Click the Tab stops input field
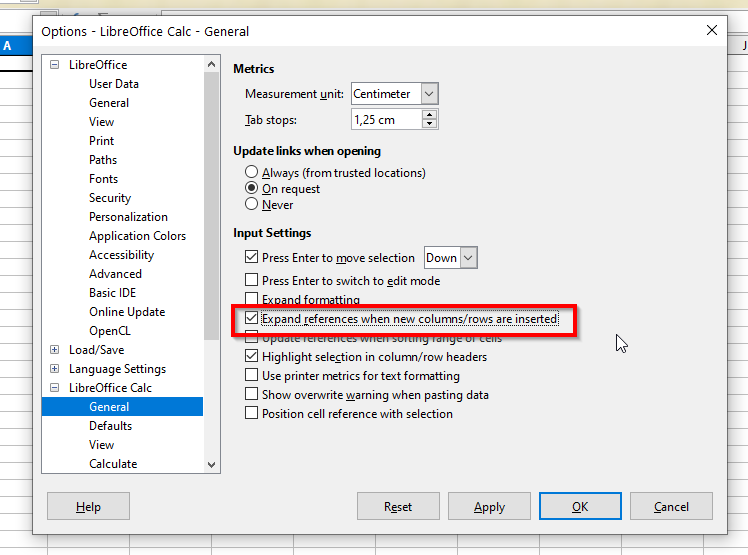The height and width of the screenshot is (555, 748). (x=387, y=119)
